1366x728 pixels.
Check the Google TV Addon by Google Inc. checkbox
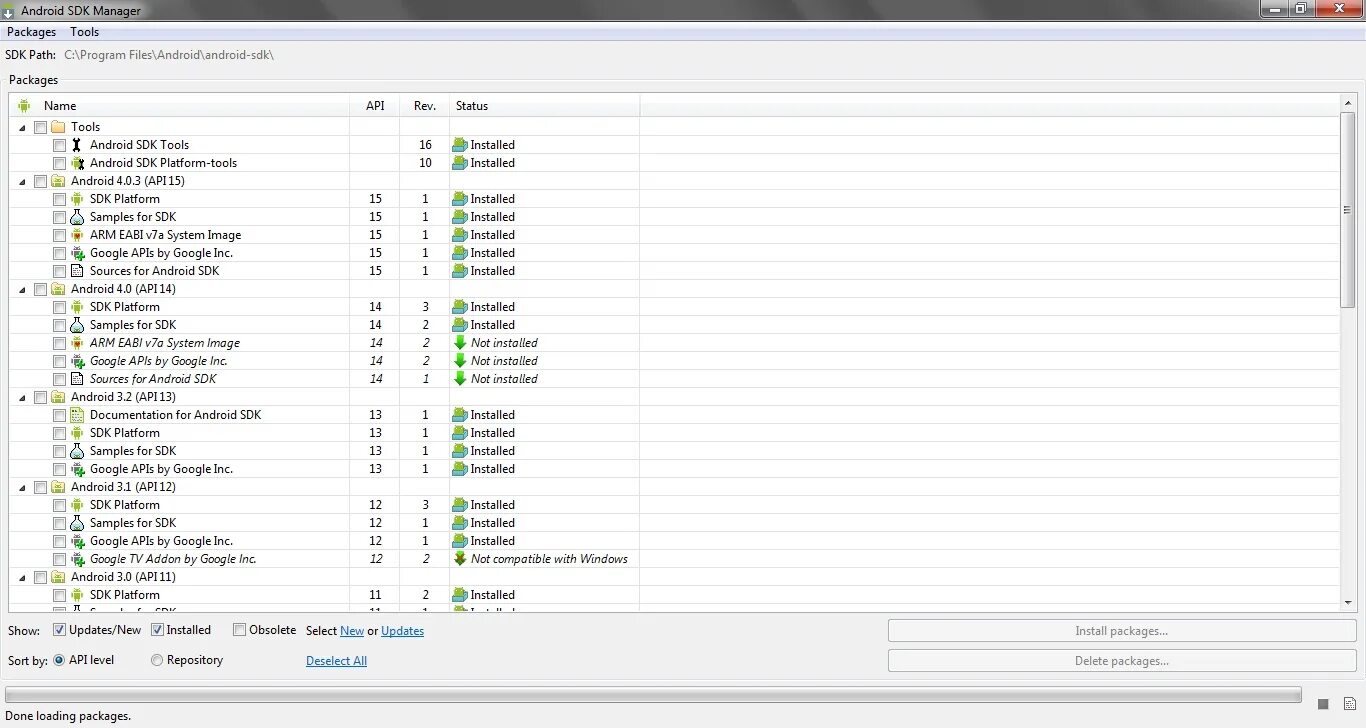point(59,559)
